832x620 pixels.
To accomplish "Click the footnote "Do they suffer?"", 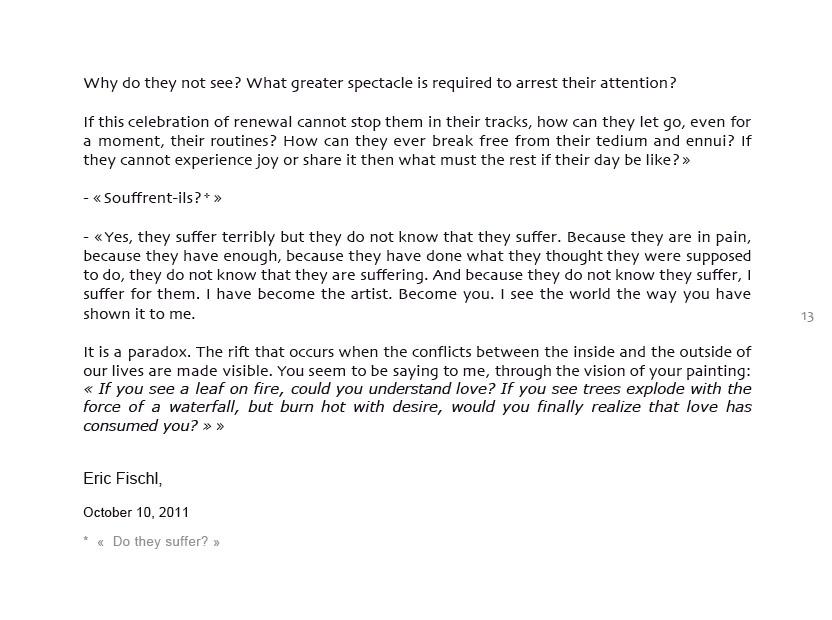I will coord(160,541).
